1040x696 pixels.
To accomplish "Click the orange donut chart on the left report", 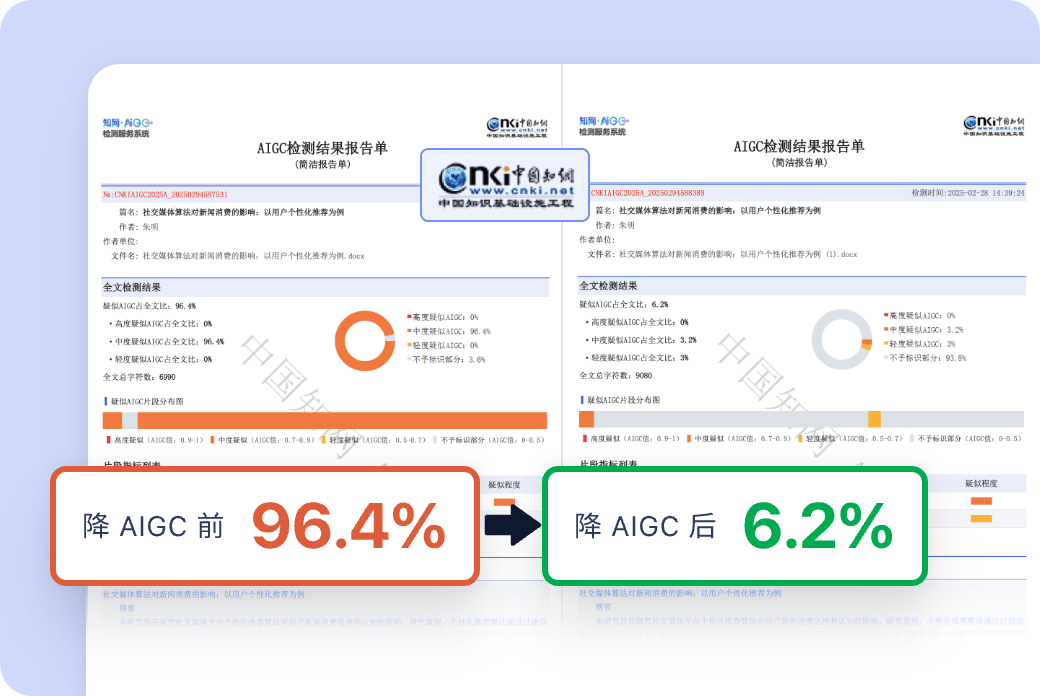I will point(364,342).
